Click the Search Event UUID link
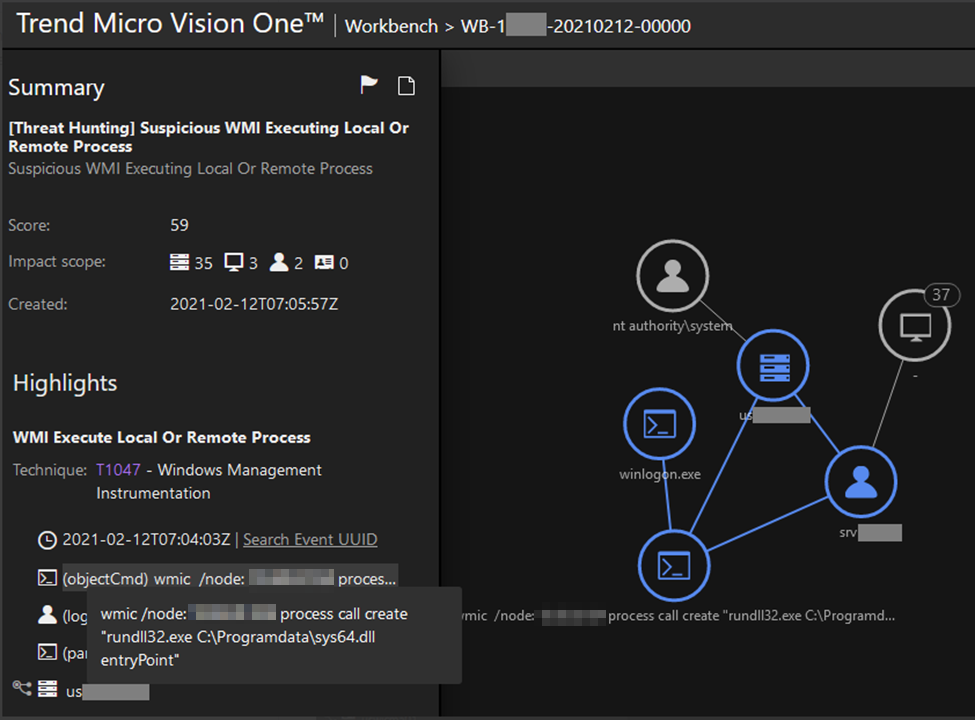 point(310,540)
